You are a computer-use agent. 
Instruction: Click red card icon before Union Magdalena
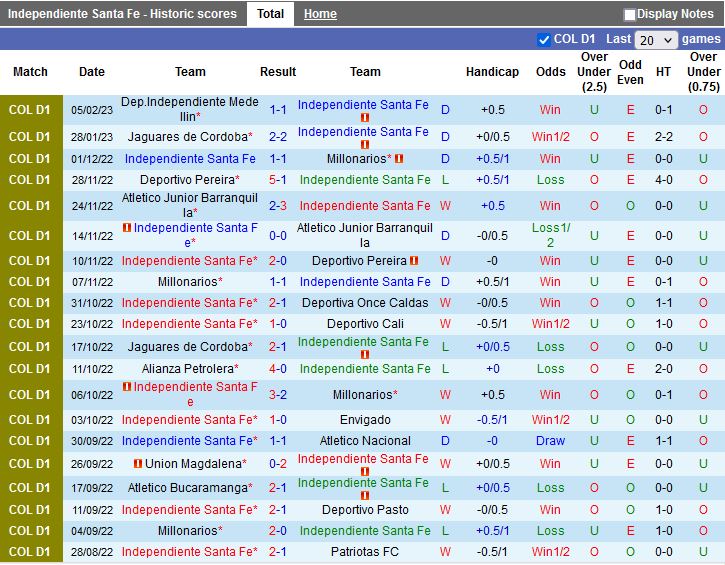138,463
